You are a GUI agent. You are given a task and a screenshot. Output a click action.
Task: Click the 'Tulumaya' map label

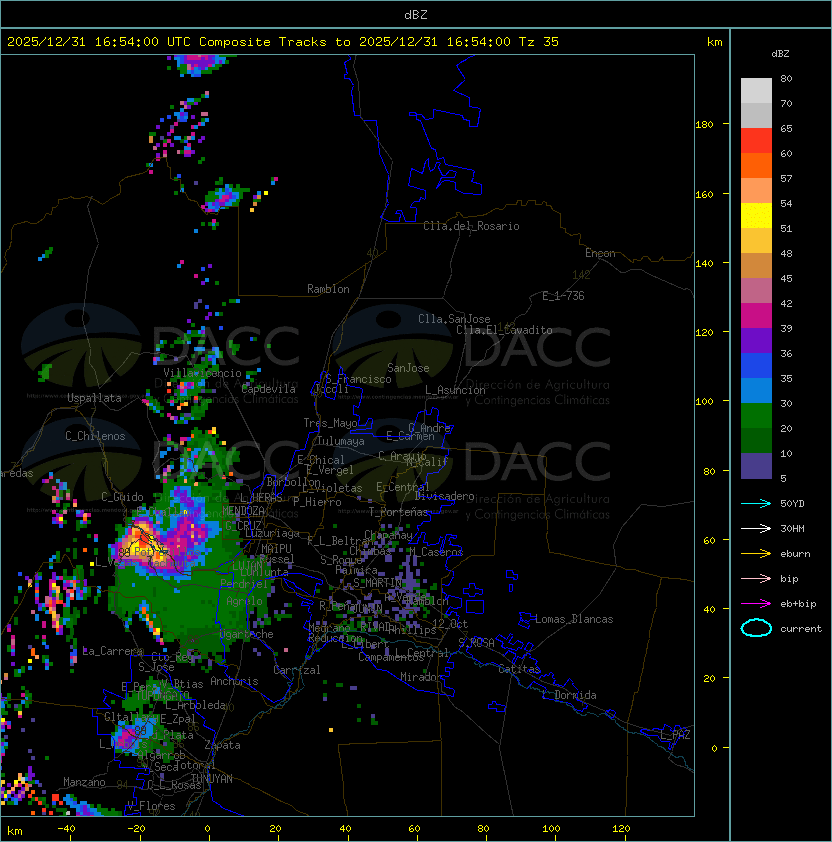point(341,441)
